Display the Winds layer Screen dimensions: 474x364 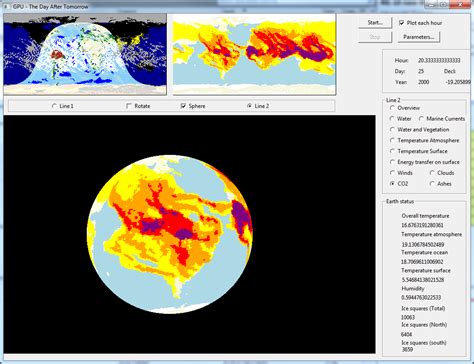(x=392, y=173)
